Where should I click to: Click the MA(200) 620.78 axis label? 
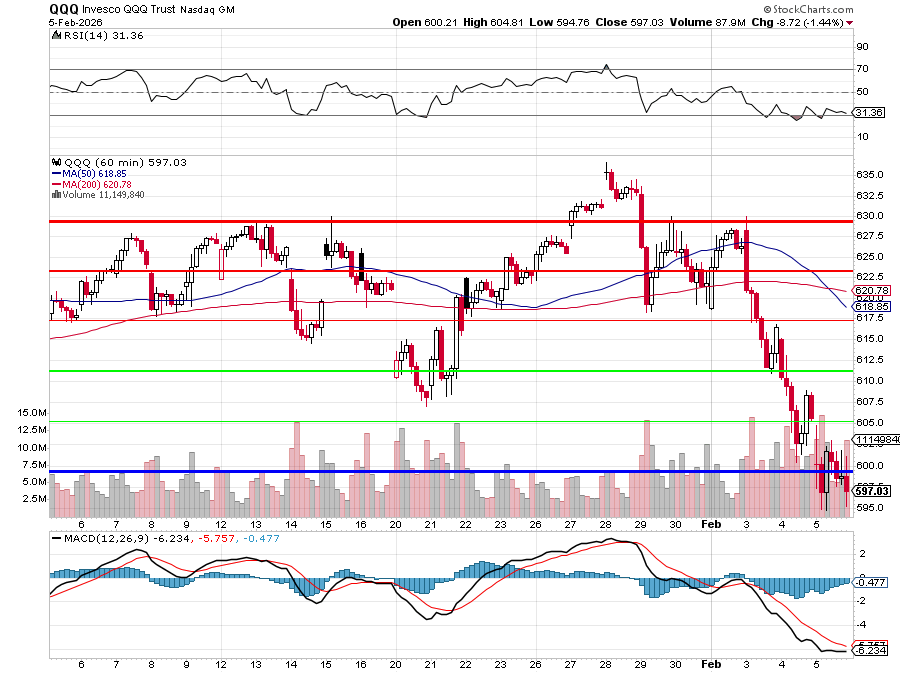tap(866, 290)
